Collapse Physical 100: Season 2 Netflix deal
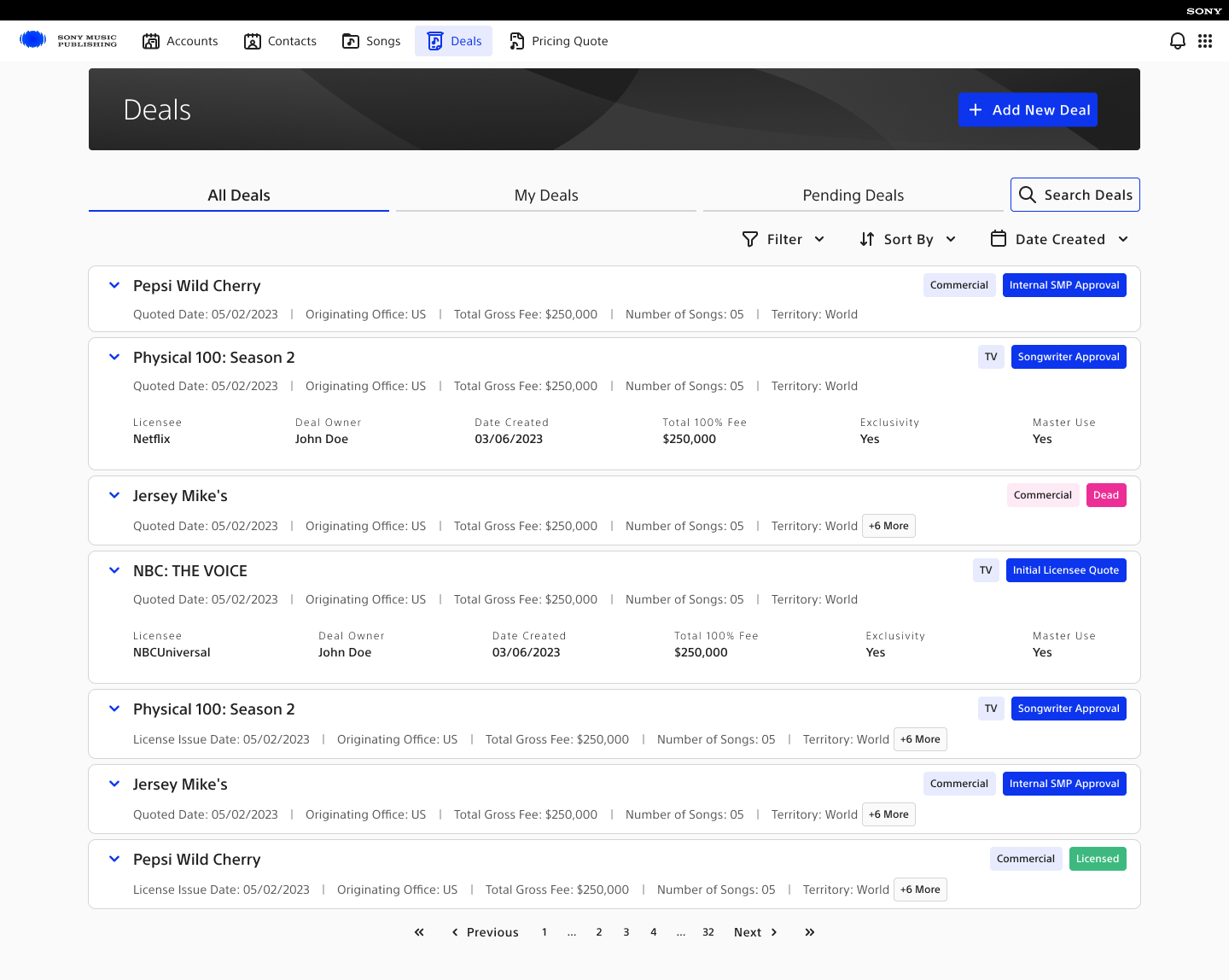Viewport: 1229px width, 980px height. (x=114, y=357)
